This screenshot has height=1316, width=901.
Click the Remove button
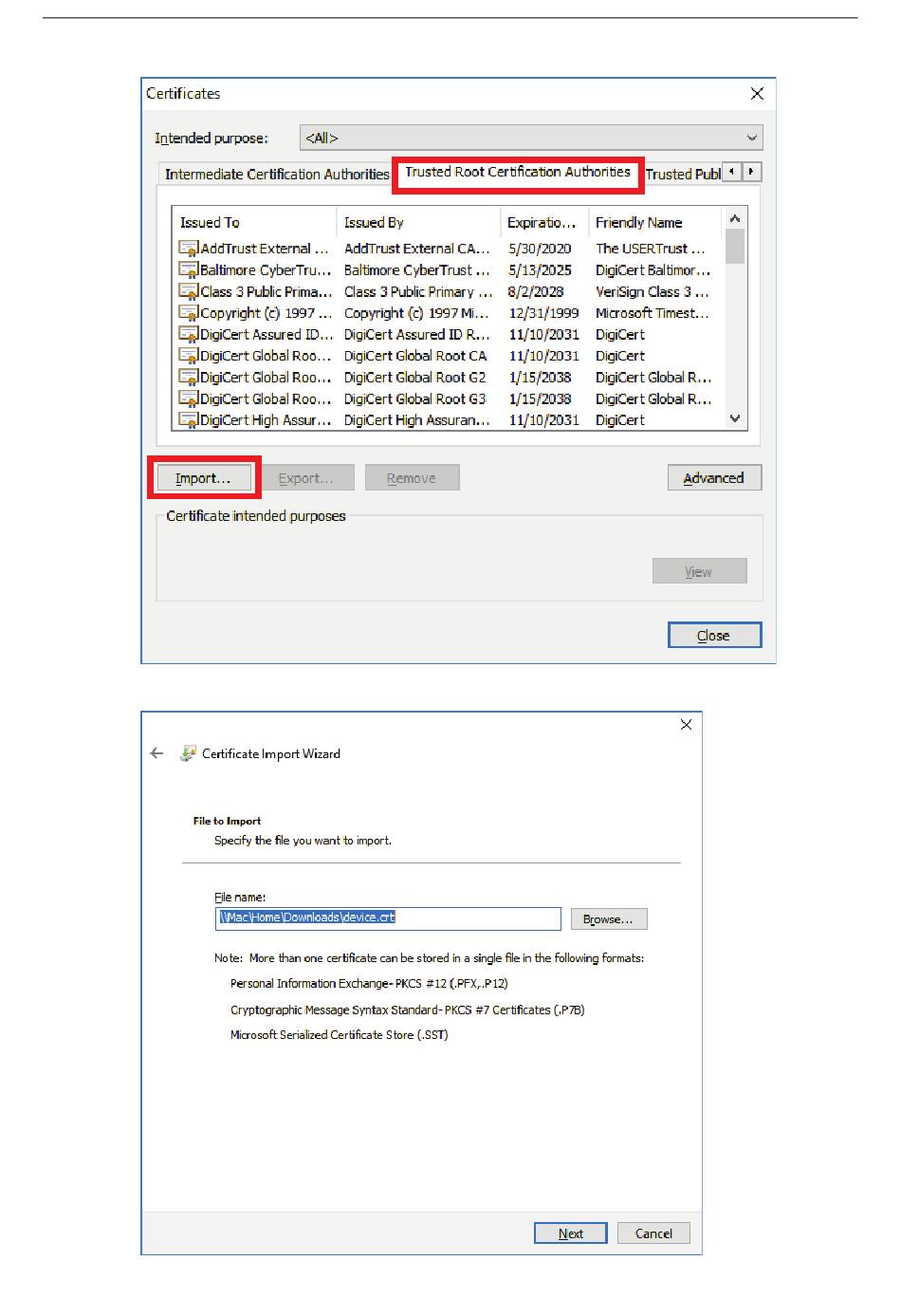click(412, 478)
